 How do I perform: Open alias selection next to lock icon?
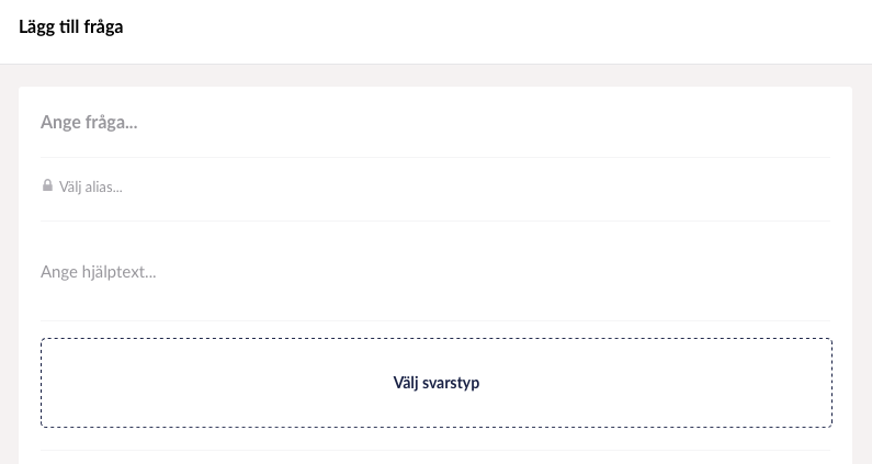tap(435, 186)
